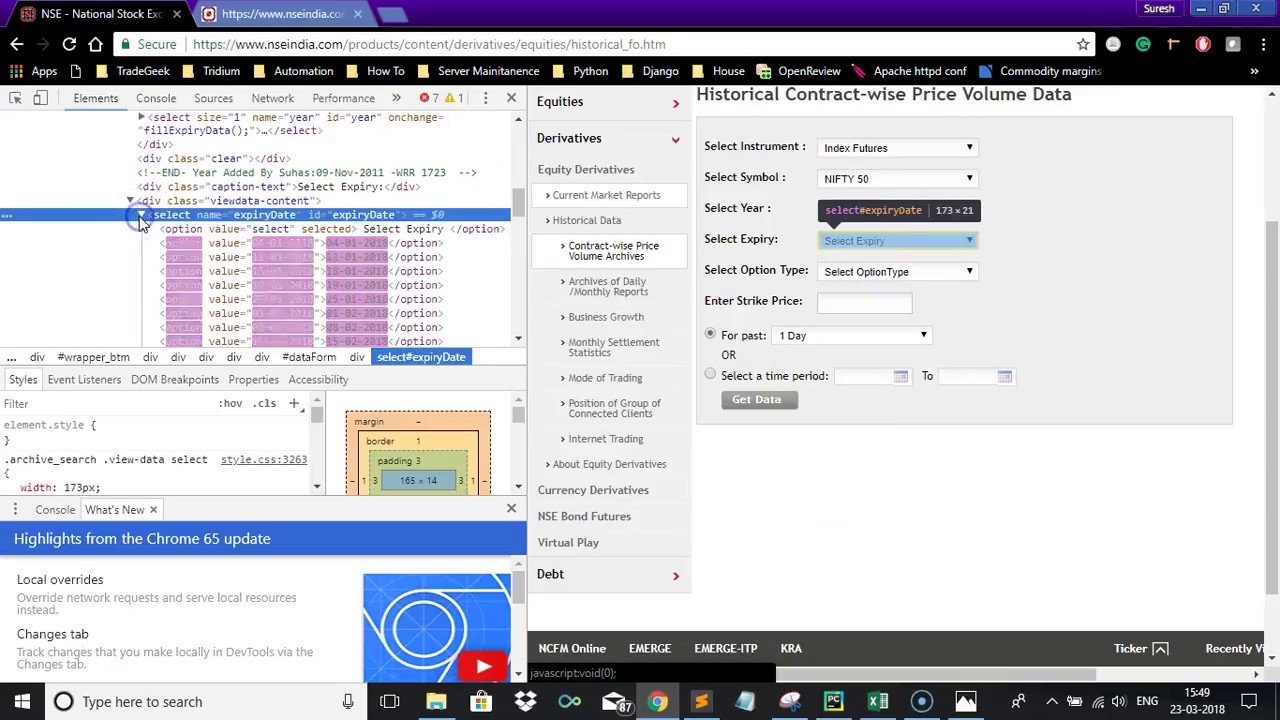Open the TradeGeek bookmark folder
Screen dimensions: 1280x720
click(x=133, y=71)
